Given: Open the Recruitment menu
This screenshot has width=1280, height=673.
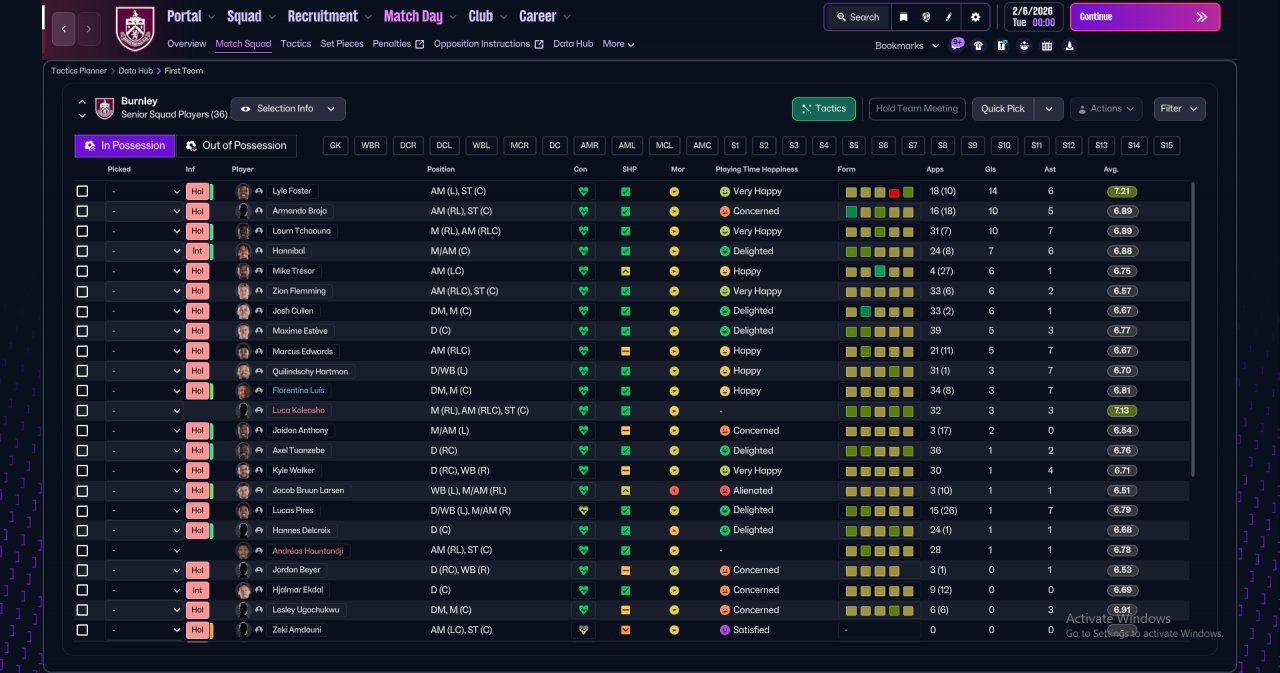Looking at the screenshot, I should [x=329, y=16].
